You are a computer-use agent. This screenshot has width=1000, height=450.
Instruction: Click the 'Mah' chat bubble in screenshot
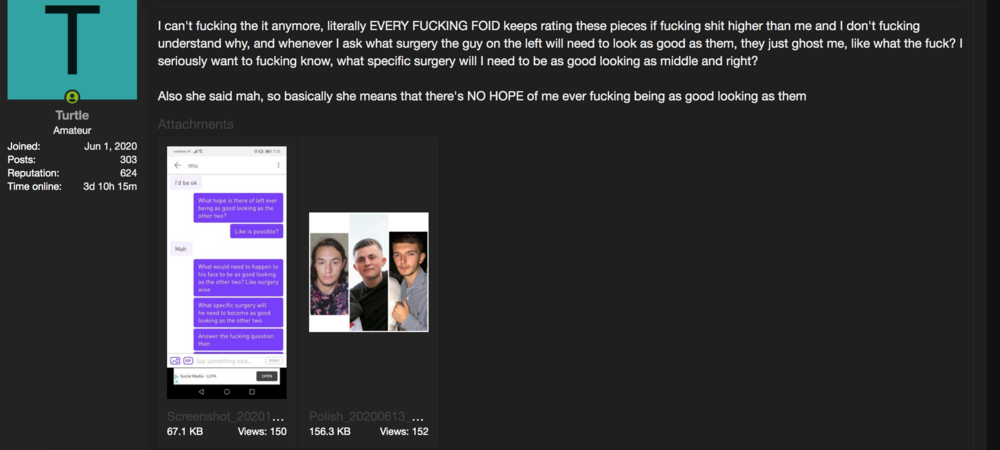[x=181, y=249]
